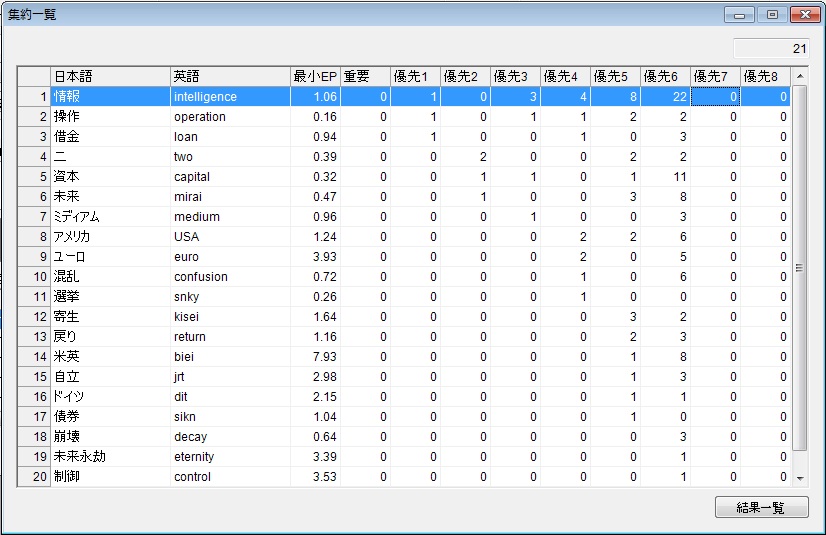The width and height of the screenshot is (826, 535).
Task: Sort by the 英語 column header
Action: [230, 76]
